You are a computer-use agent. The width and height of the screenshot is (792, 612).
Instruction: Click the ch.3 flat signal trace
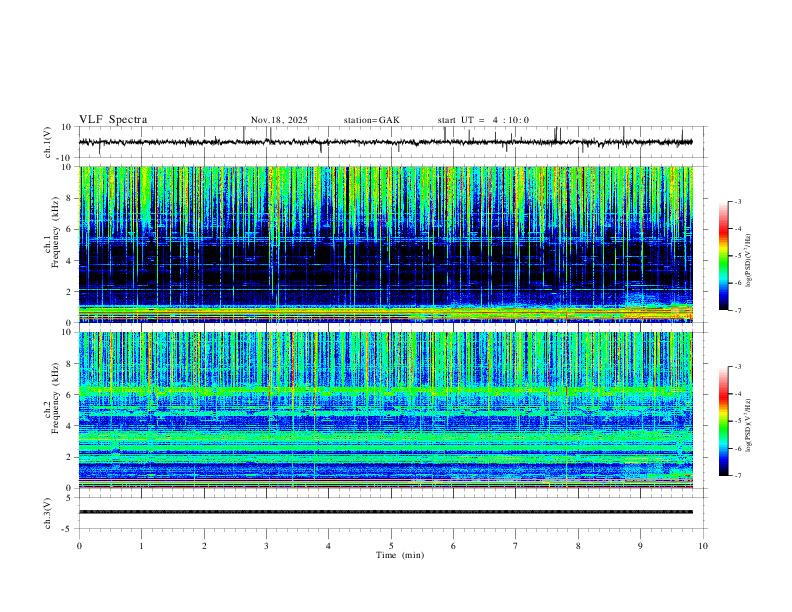pos(386,512)
